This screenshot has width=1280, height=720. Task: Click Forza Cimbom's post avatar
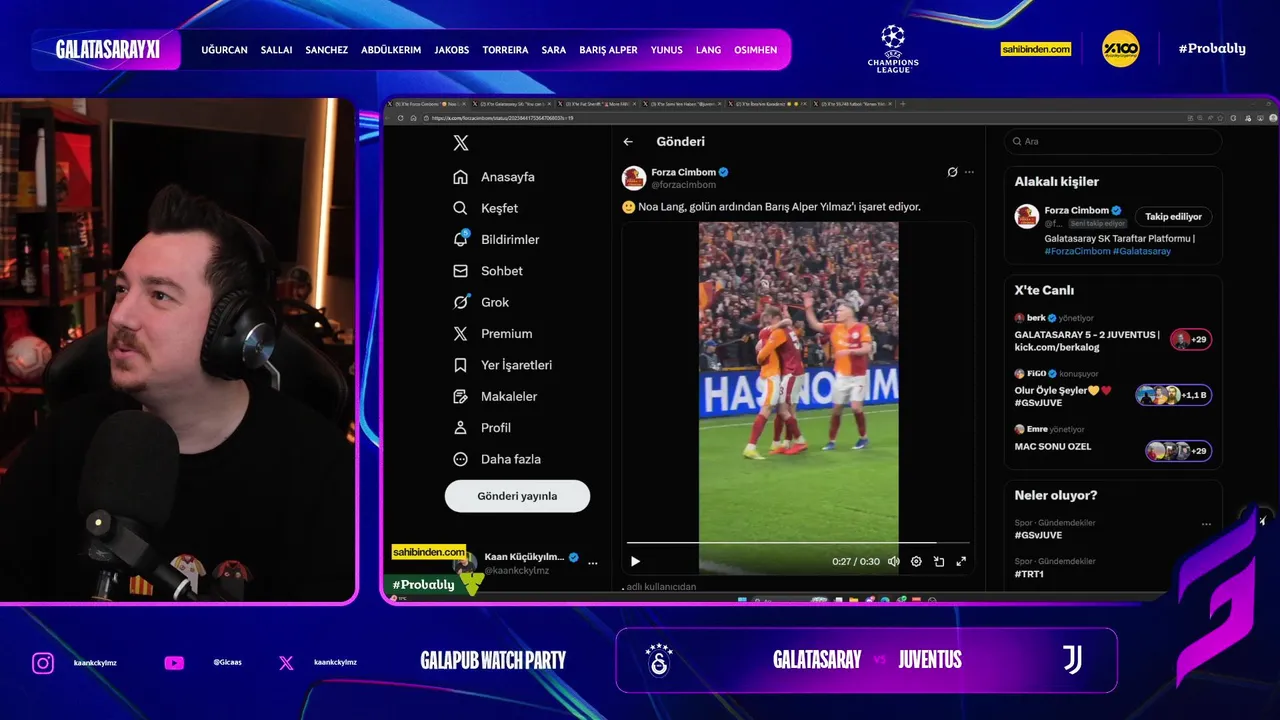(634, 178)
